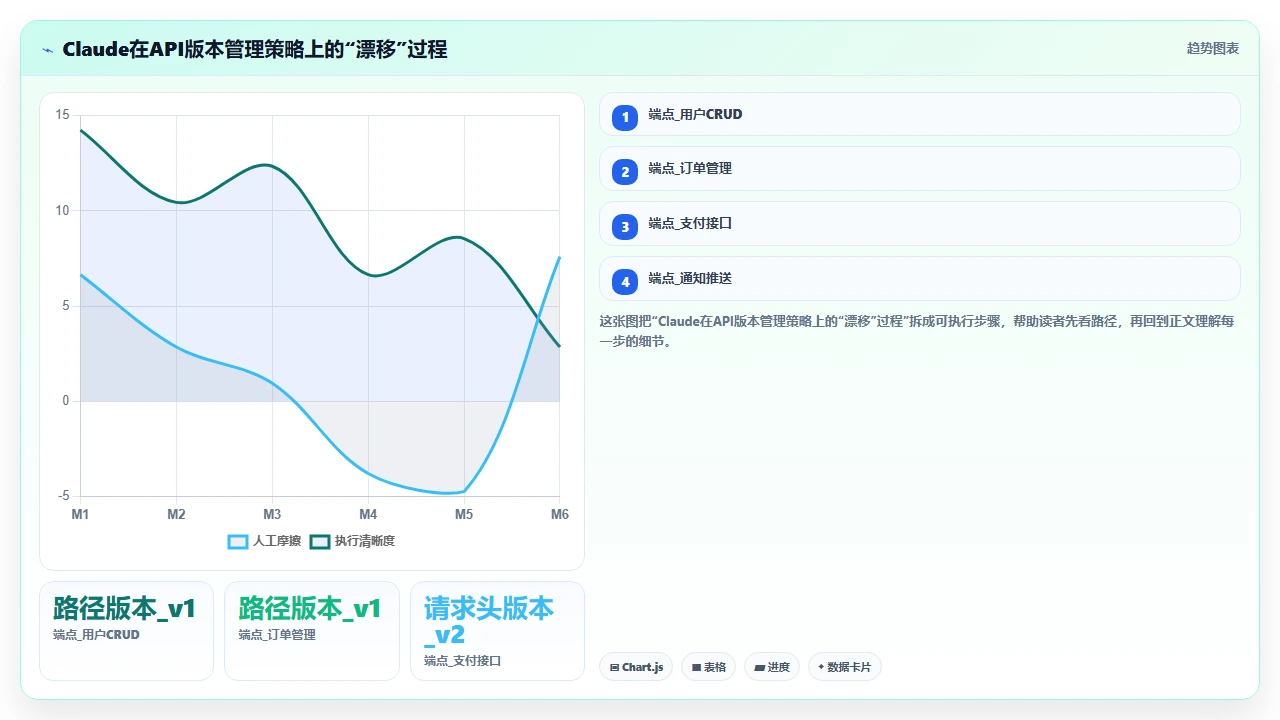Click the 进度 tag chip
The width and height of the screenshot is (1280, 720).
coord(771,667)
